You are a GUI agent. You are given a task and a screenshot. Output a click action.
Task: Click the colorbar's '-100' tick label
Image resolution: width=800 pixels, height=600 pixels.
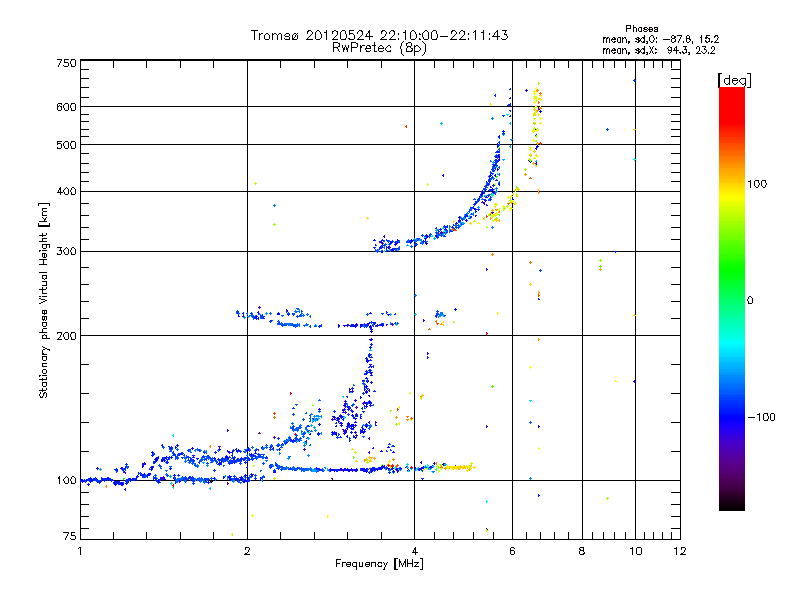(761, 417)
